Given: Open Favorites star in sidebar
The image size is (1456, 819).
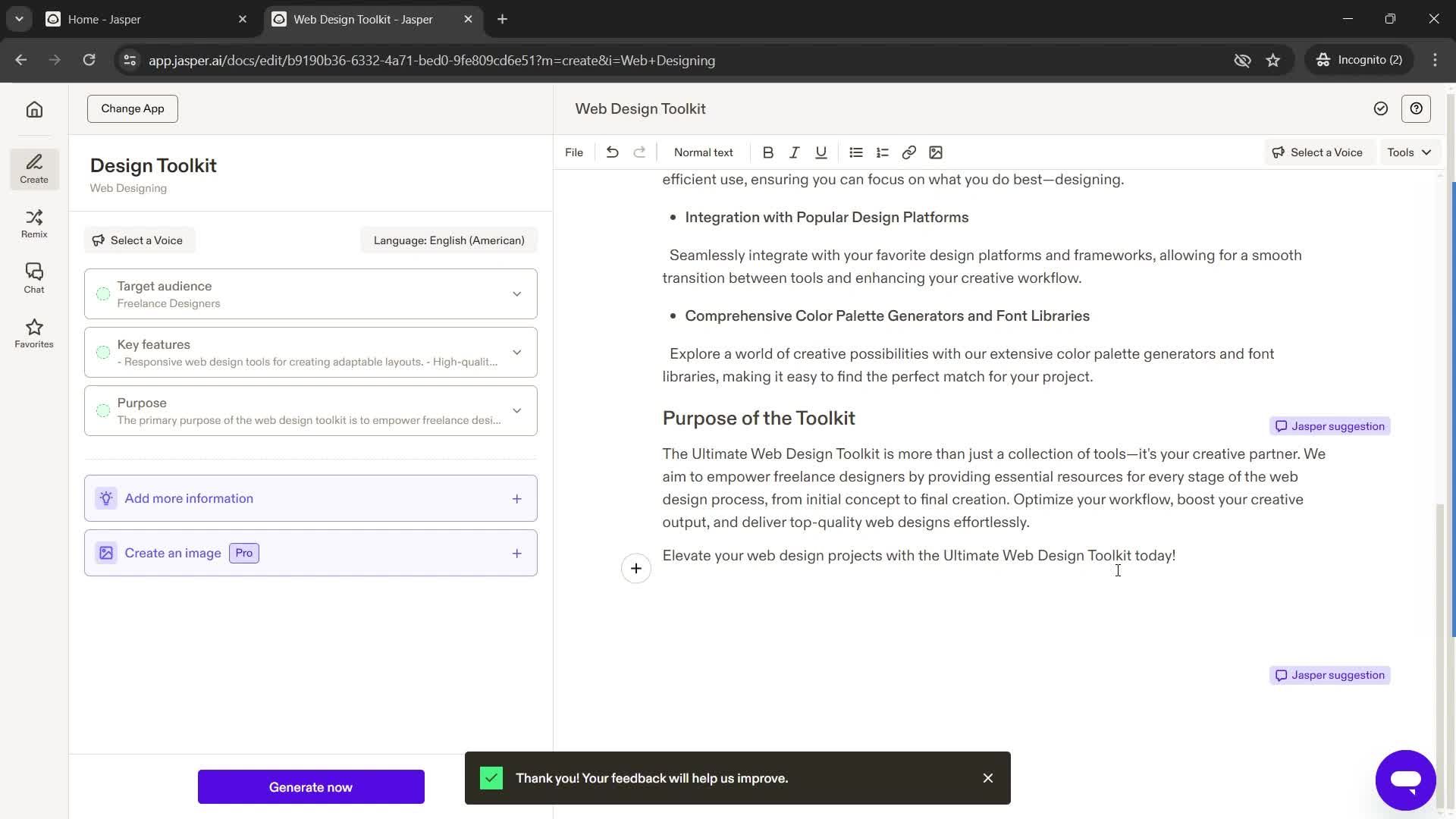Looking at the screenshot, I should coord(34,334).
